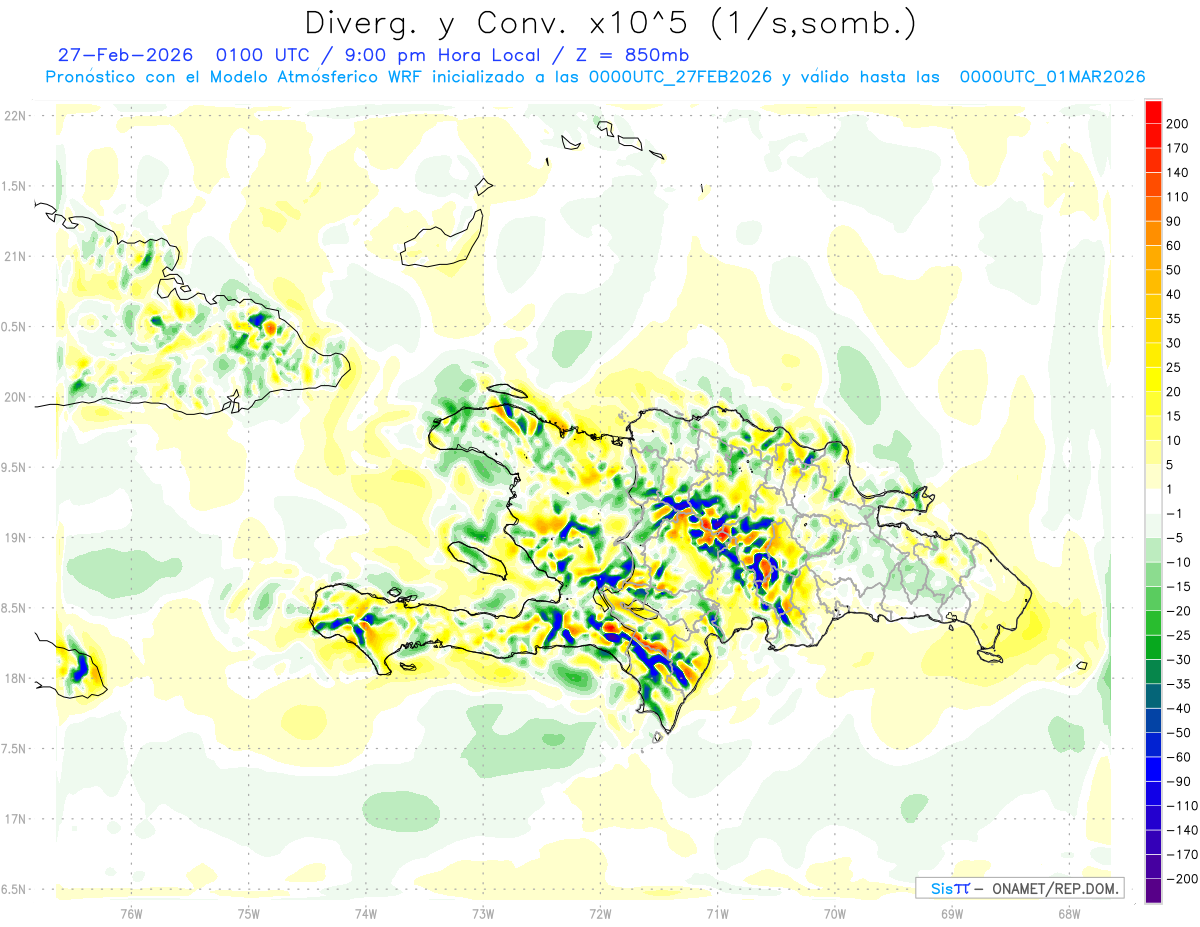Click the '73W' longitude label
The height and width of the screenshot is (927, 1200).
(x=483, y=912)
